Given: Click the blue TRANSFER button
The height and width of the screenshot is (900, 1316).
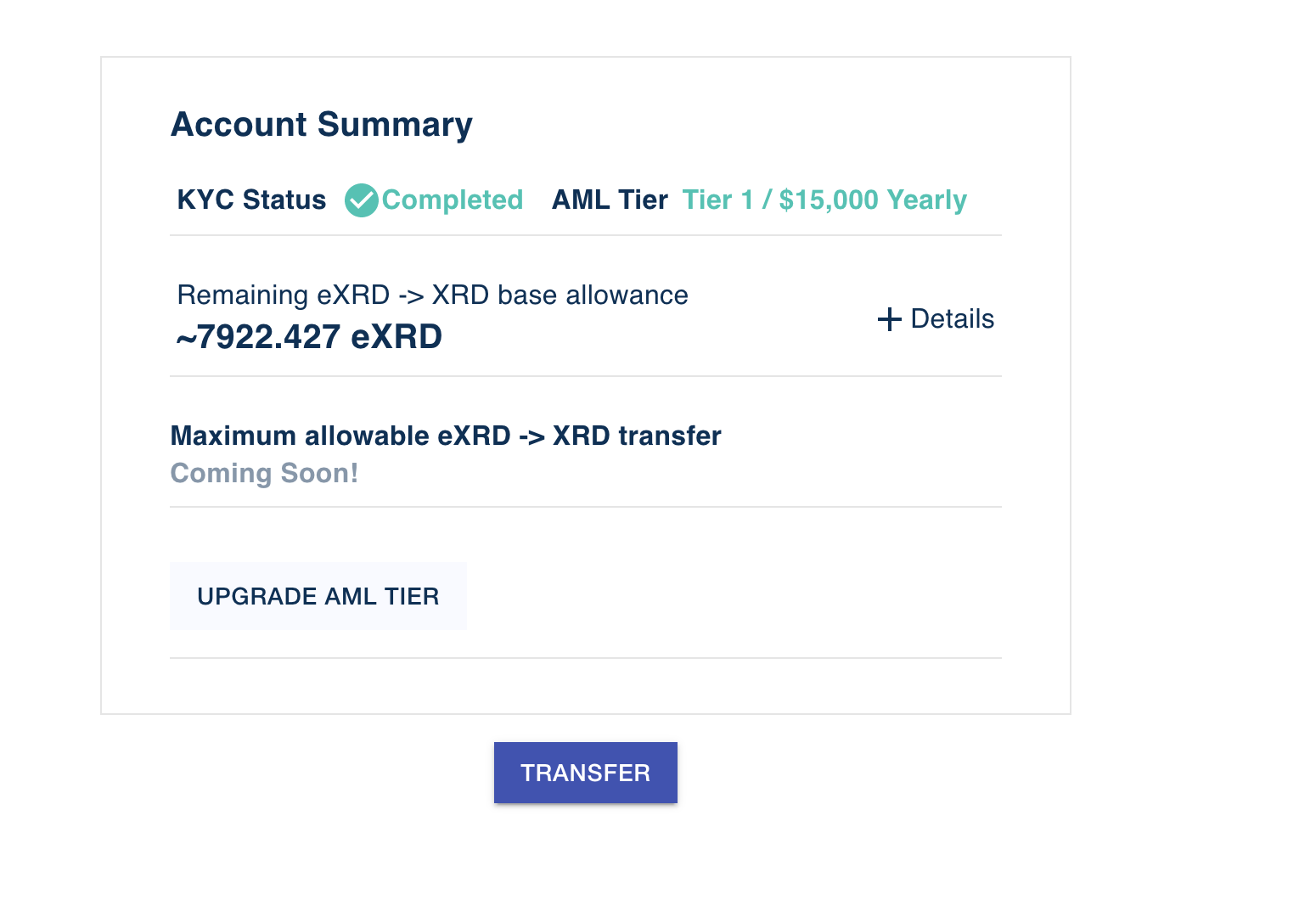Looking at the screenshot, I should click(586, 773).
